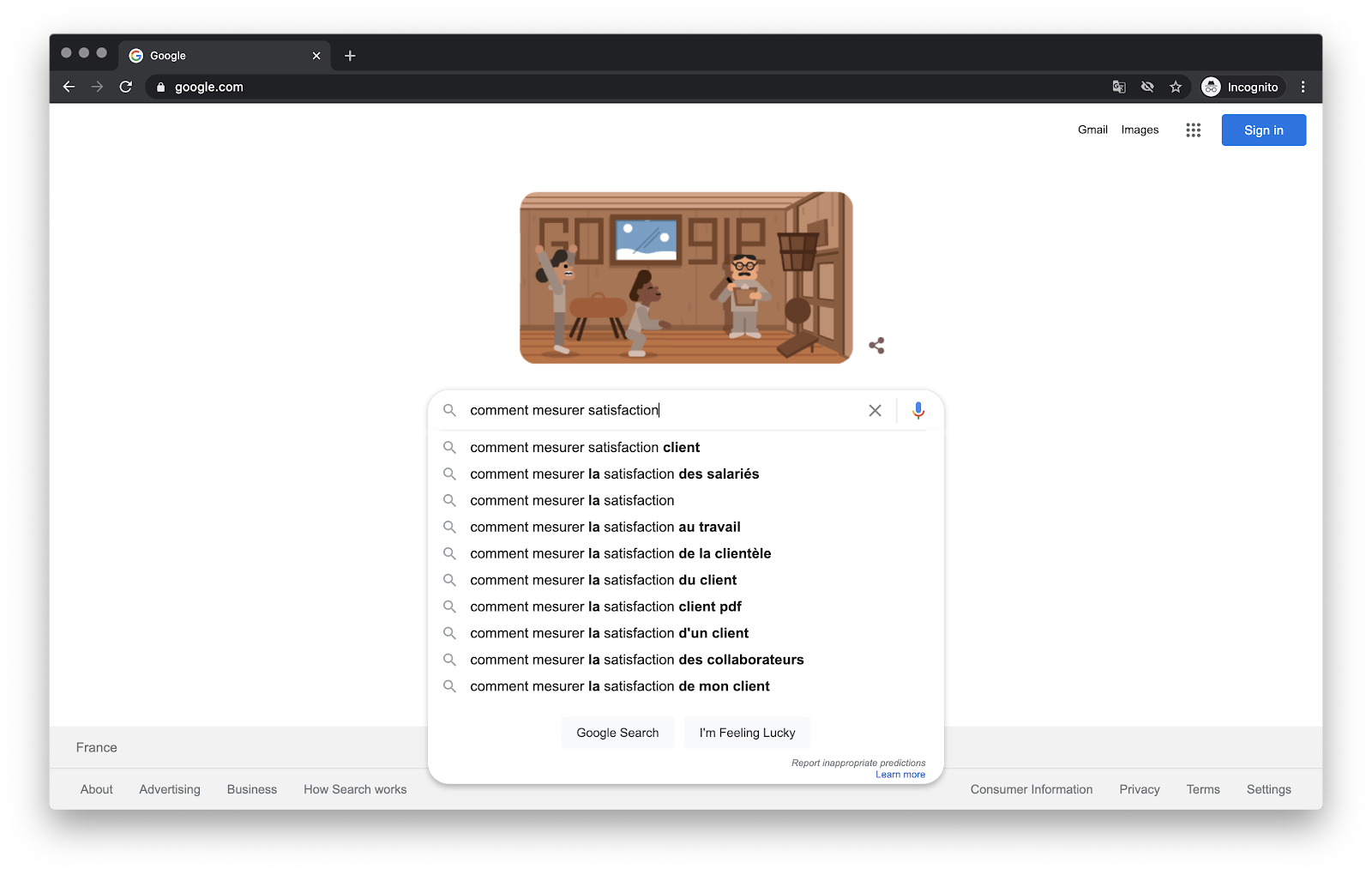Clear the search box with the X icon
This screenshot has width=1372, height=875.
pyautogui.click(x=875, y=411)
